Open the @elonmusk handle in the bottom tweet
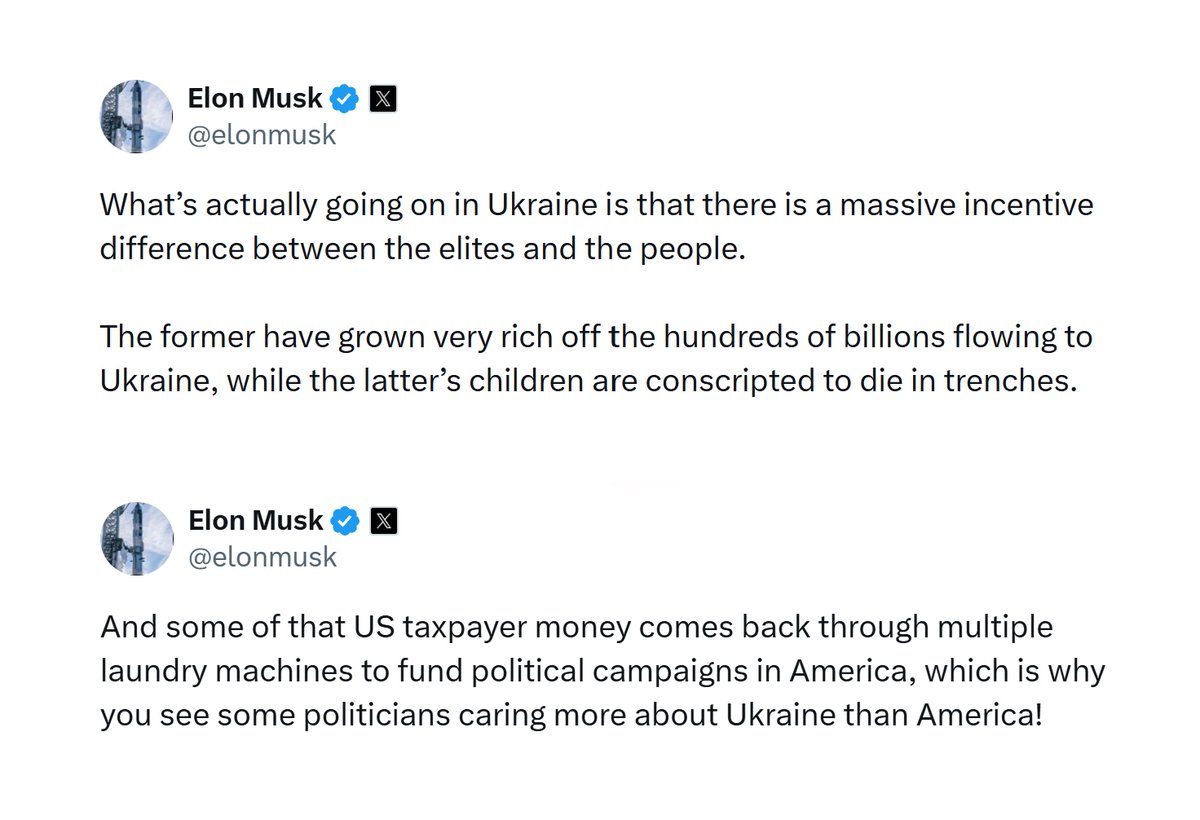1200x820 pixels. click(263, 557)
